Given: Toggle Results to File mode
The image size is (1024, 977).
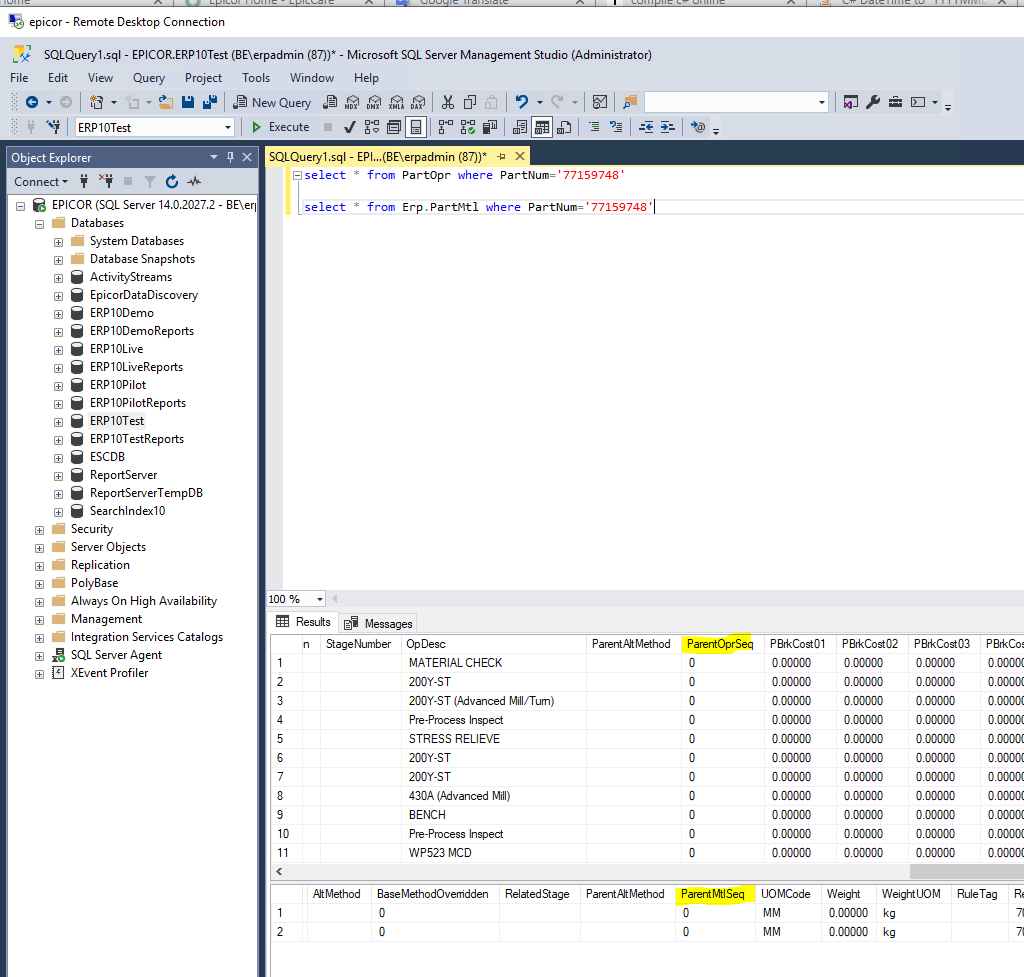Looking at the screenshot, I should pos(564,127).
